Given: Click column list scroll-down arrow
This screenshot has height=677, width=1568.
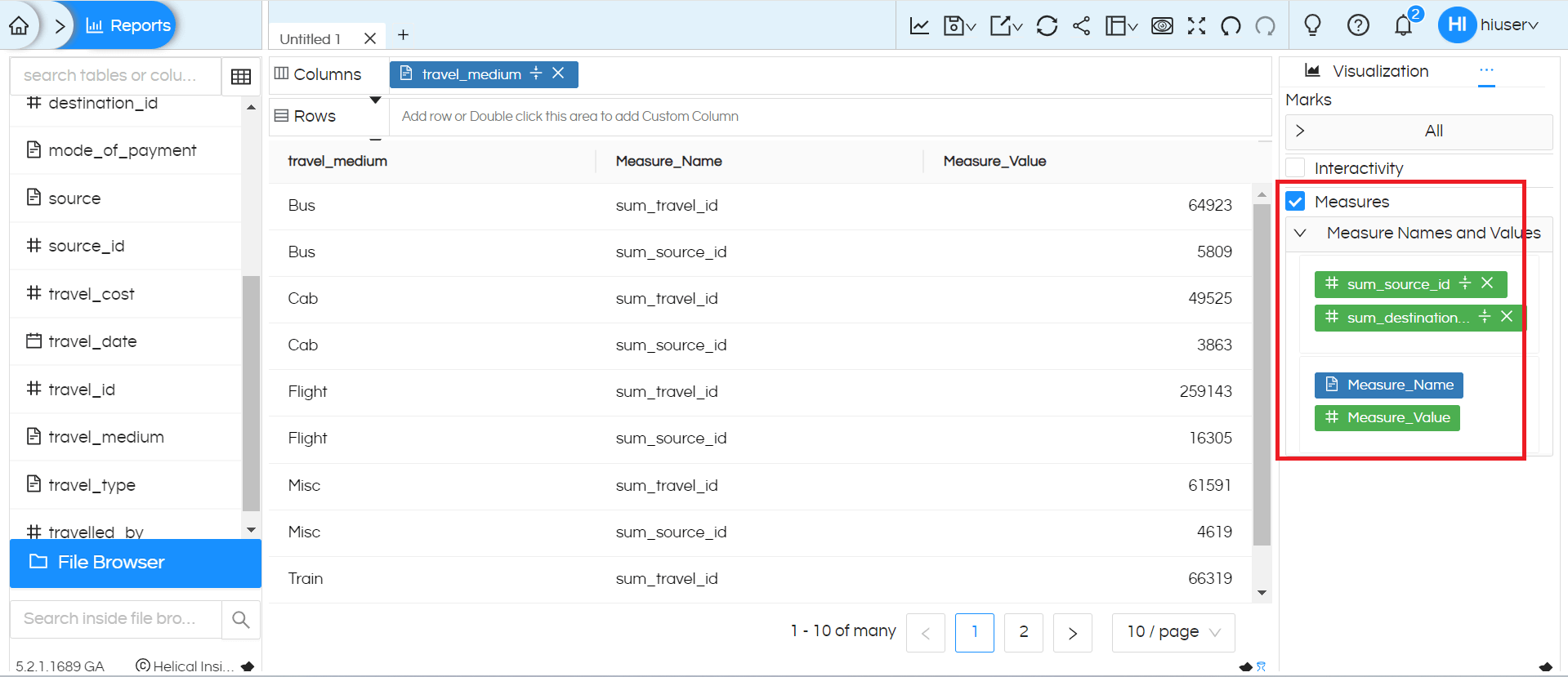Looking at the screenshot, I should (x=251, y=530).
